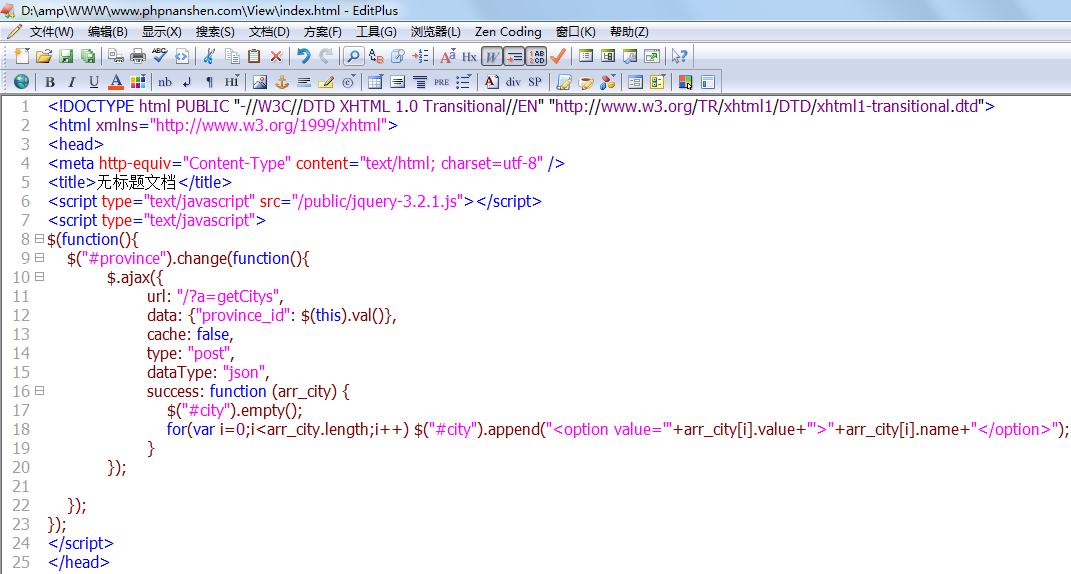Copy the selection
This screenshot has width=1071, height=574.
point(232,56)
